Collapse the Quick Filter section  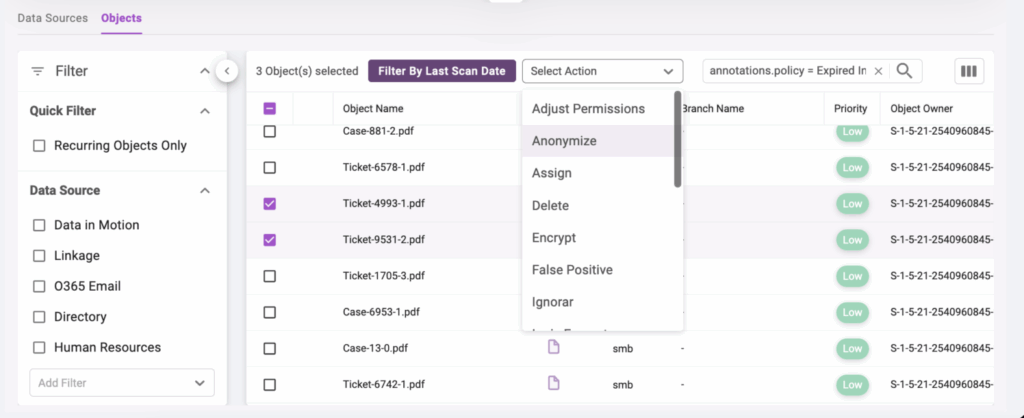pyautogui.click(x=205, y=111)
